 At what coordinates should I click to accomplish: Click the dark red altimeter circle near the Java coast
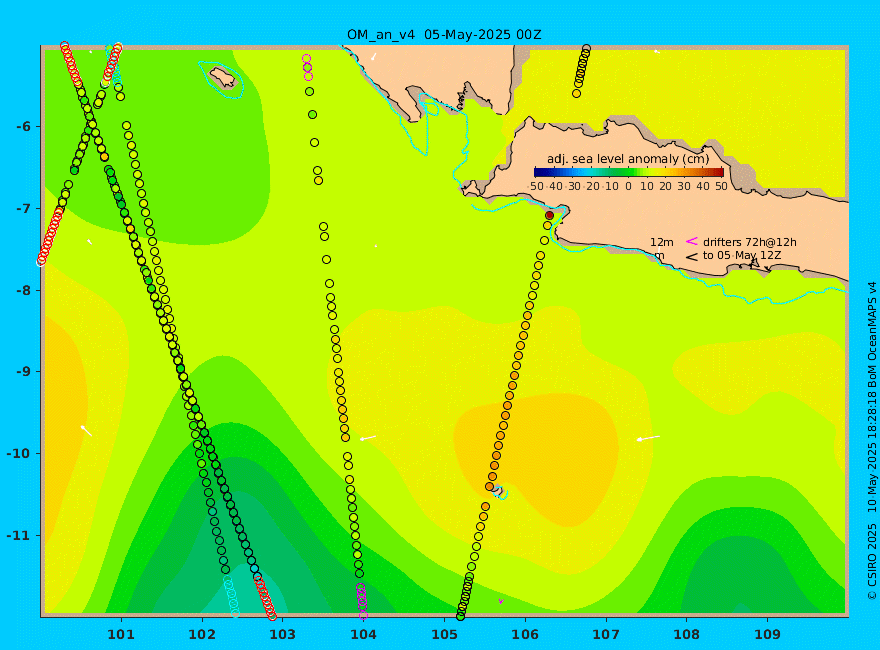tap(549, 216)
